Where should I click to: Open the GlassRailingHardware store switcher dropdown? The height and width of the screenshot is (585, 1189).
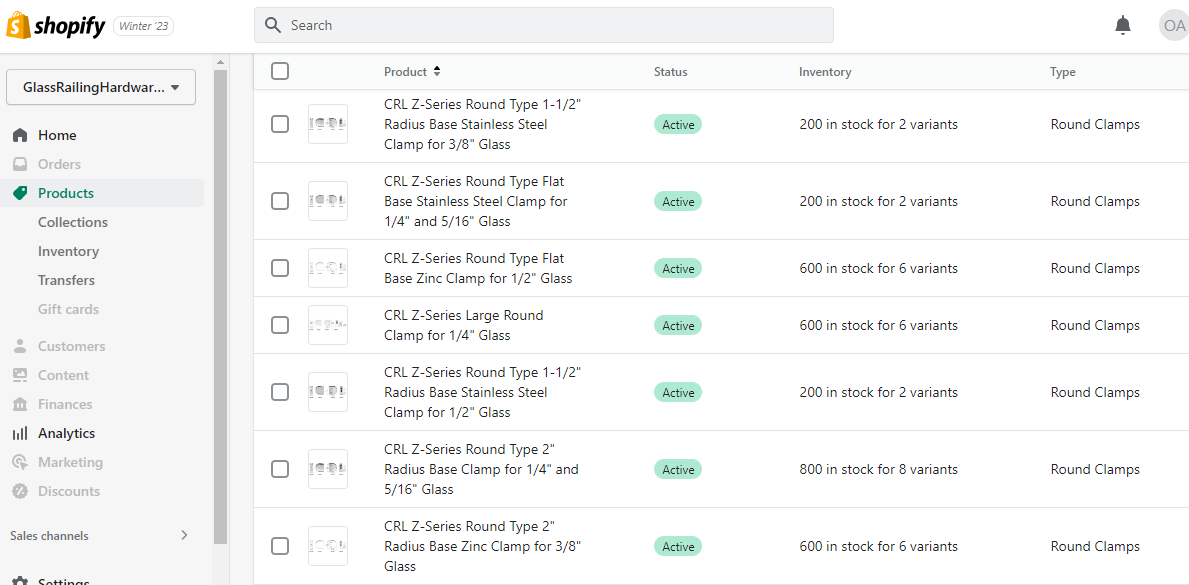pos(100,87)
